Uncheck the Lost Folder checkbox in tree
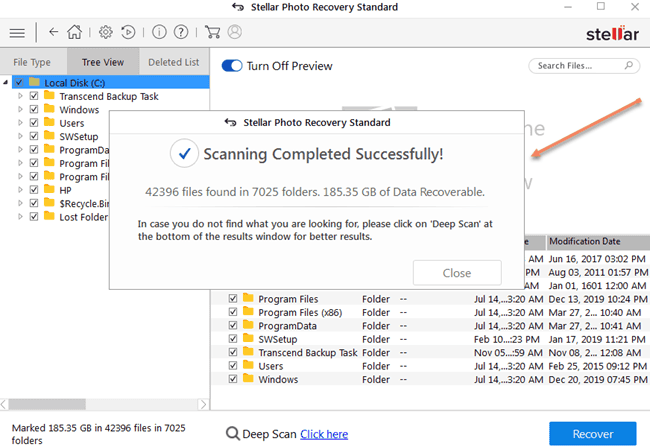 34,216
